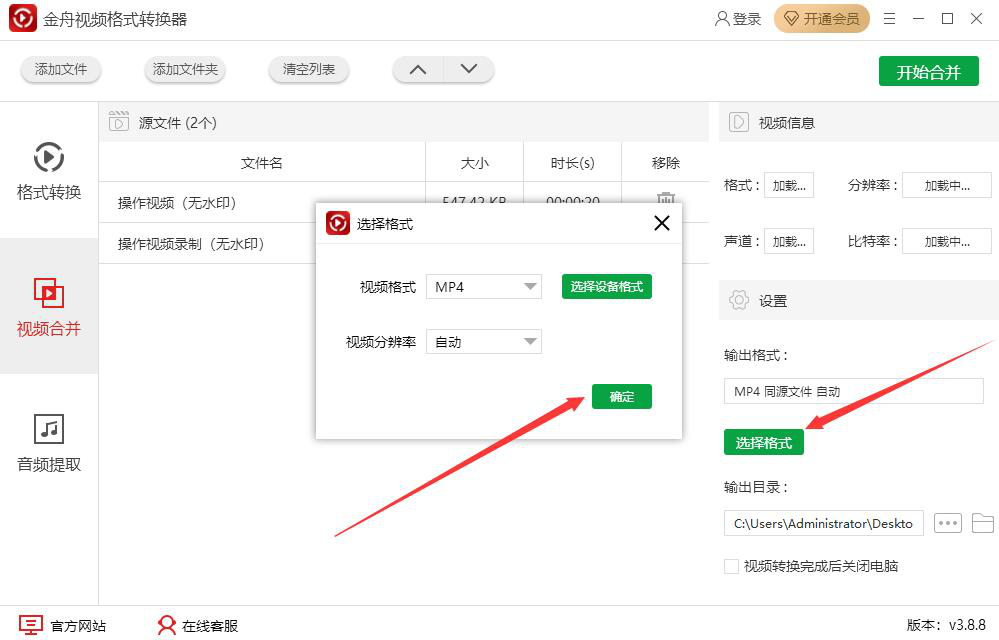Move selected file up with up arrow
The width and height of the screenshot is (999, 640).
pos(418,69)
